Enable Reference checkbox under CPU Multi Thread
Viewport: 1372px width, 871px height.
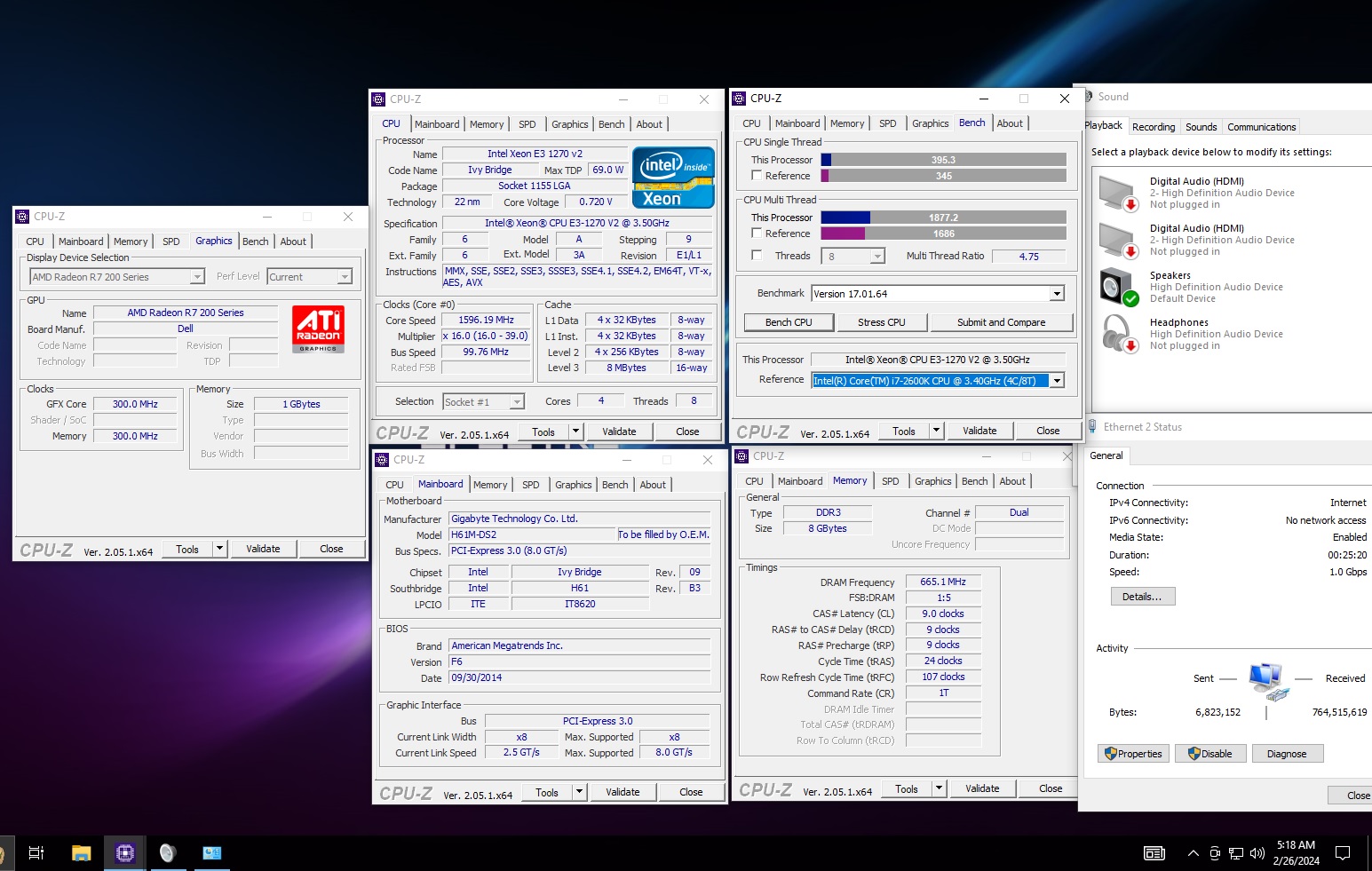pyautogui.click(x=757, y=233)
